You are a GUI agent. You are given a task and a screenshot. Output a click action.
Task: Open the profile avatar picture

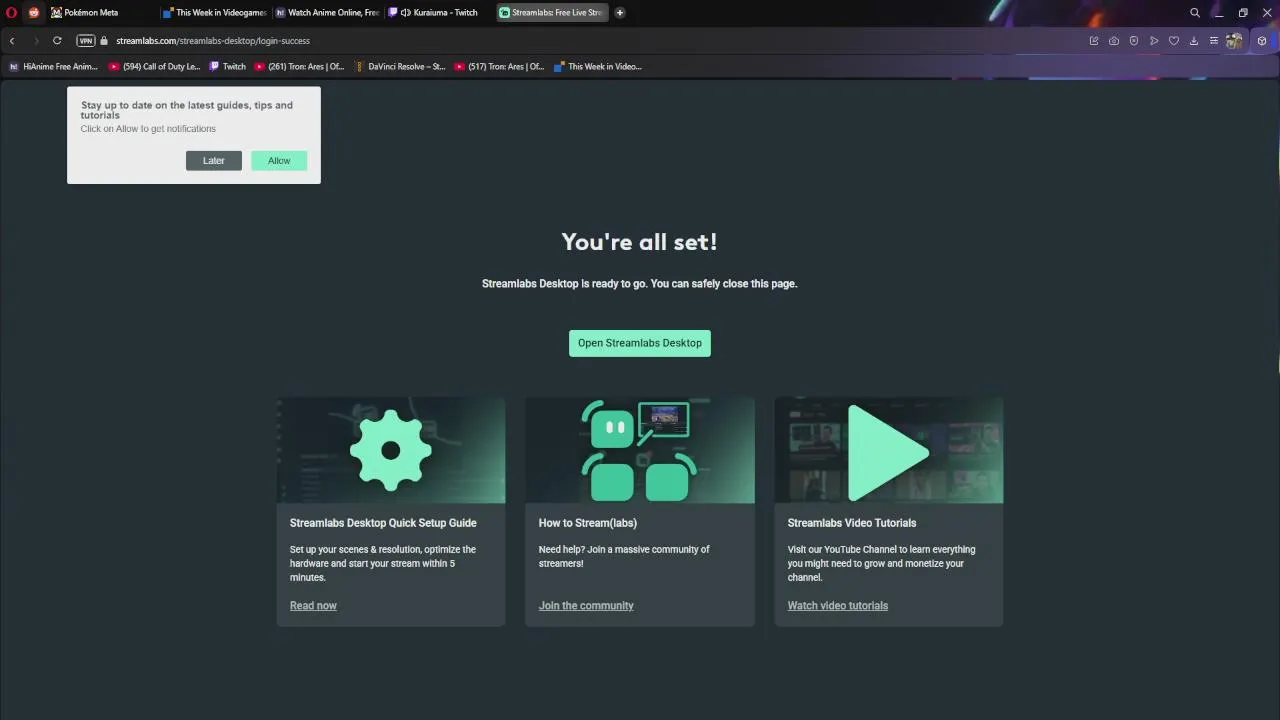click(x=1235, y=41)
